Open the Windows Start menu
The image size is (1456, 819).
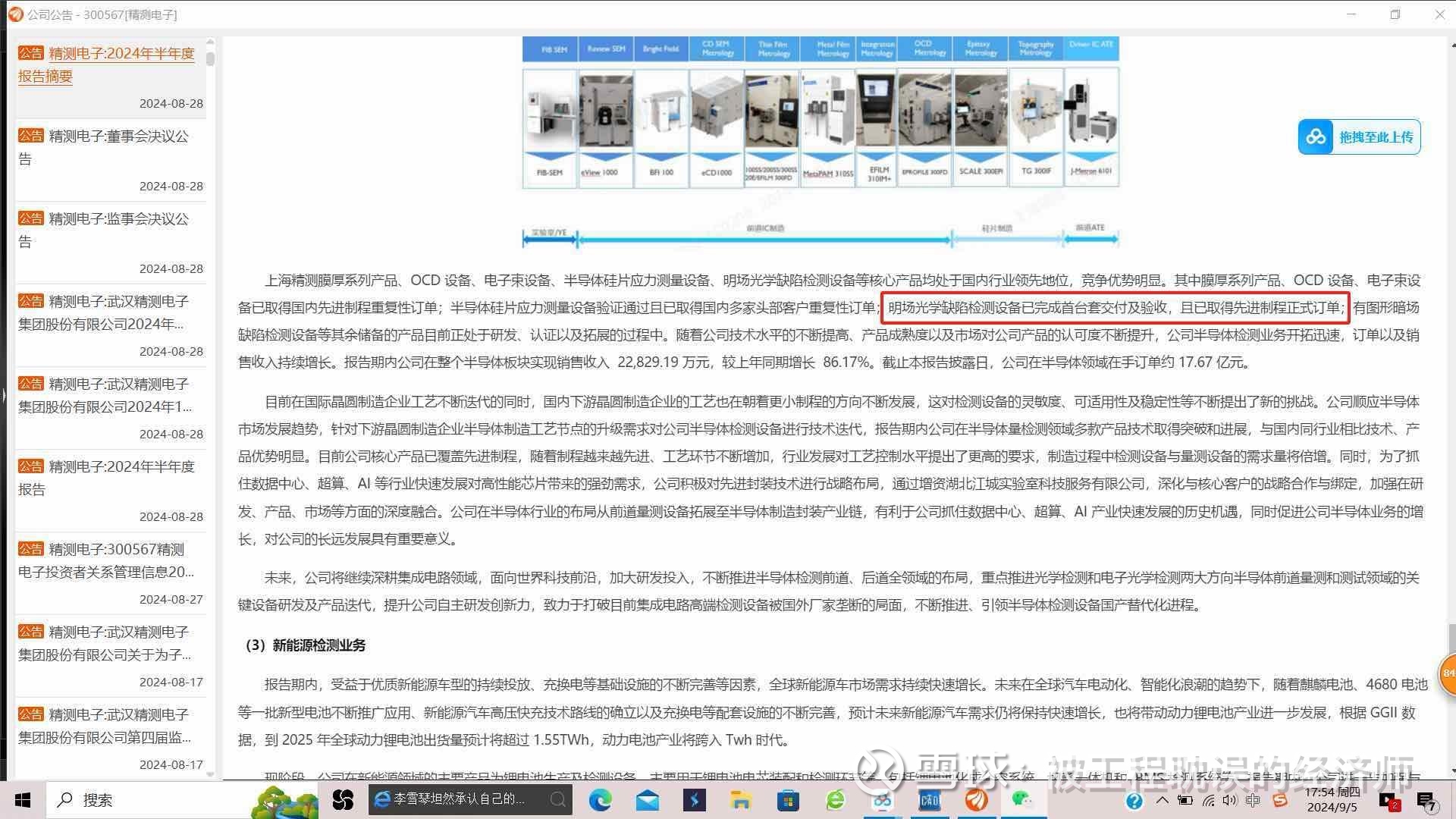click(23, 800)
